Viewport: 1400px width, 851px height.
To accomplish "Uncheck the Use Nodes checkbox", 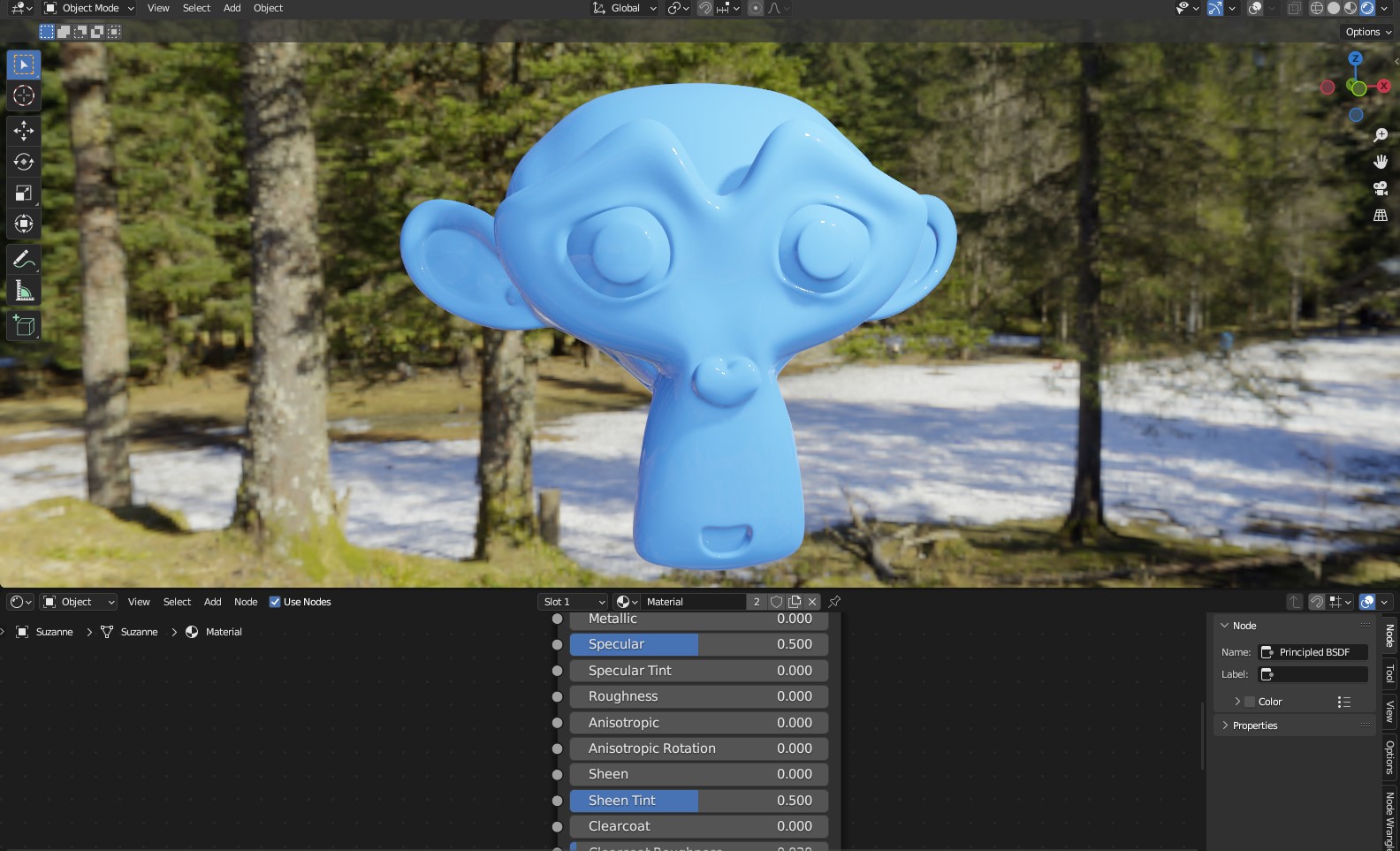I will tap(275, 602).
